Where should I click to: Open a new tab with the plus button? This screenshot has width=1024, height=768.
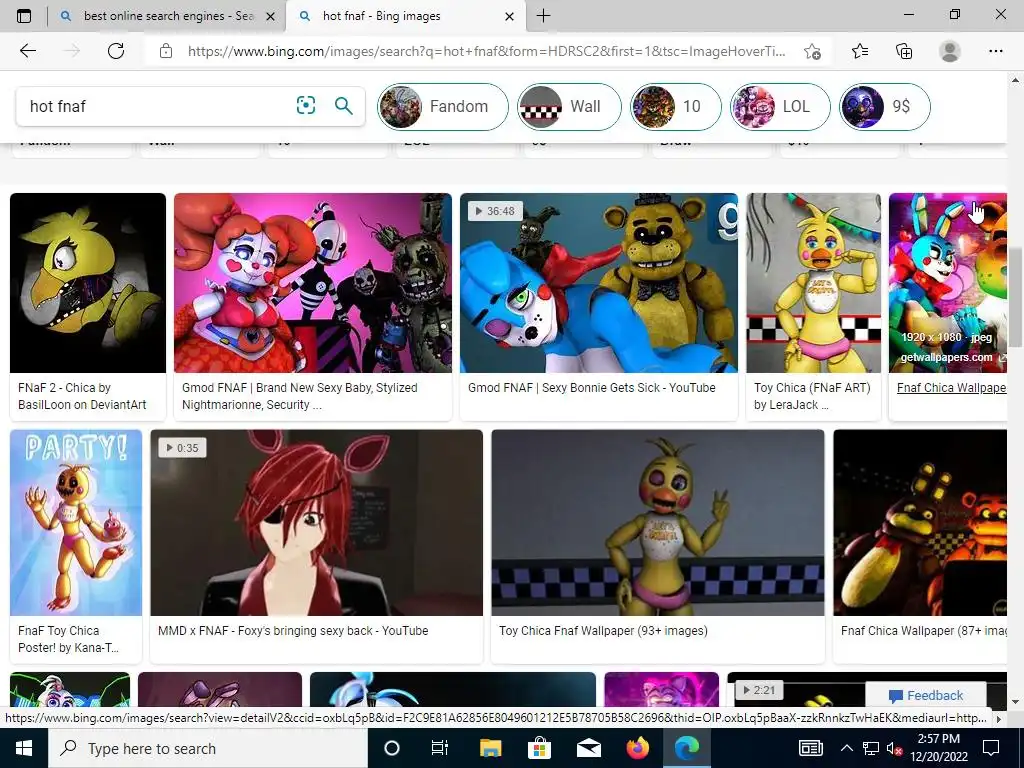click(543, 16)
